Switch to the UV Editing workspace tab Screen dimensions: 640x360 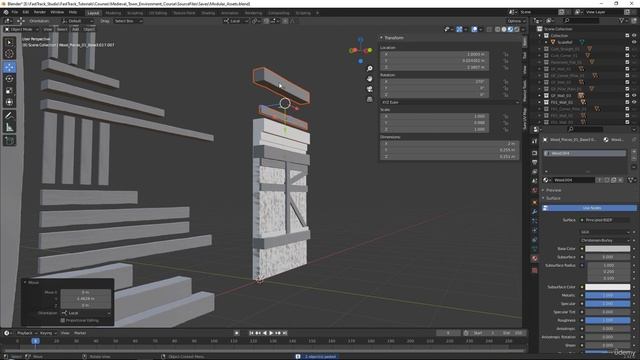pos(158,13)
